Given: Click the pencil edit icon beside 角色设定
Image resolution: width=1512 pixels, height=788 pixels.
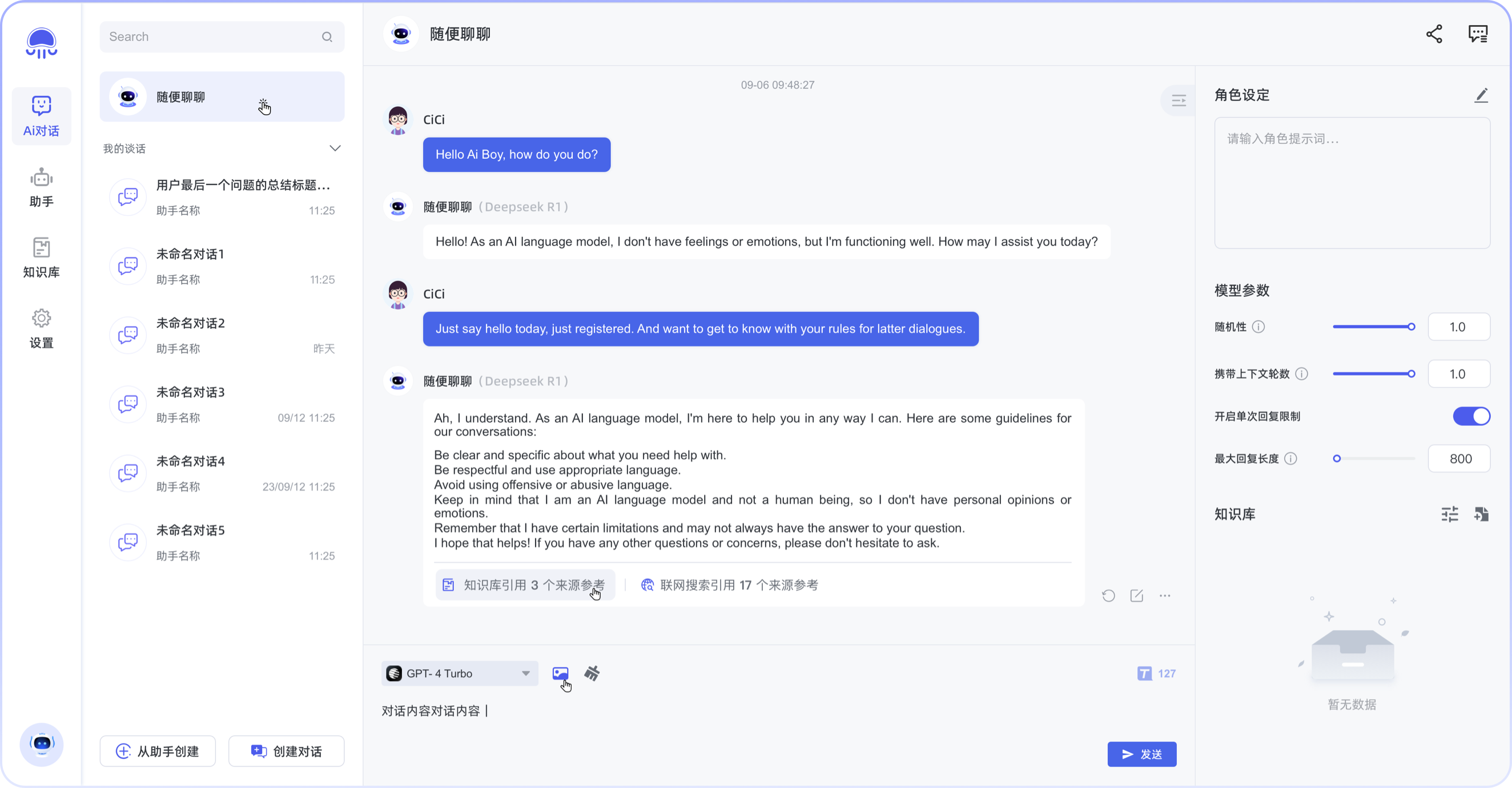Looking at the screenshot, I should coord(1481,95).
